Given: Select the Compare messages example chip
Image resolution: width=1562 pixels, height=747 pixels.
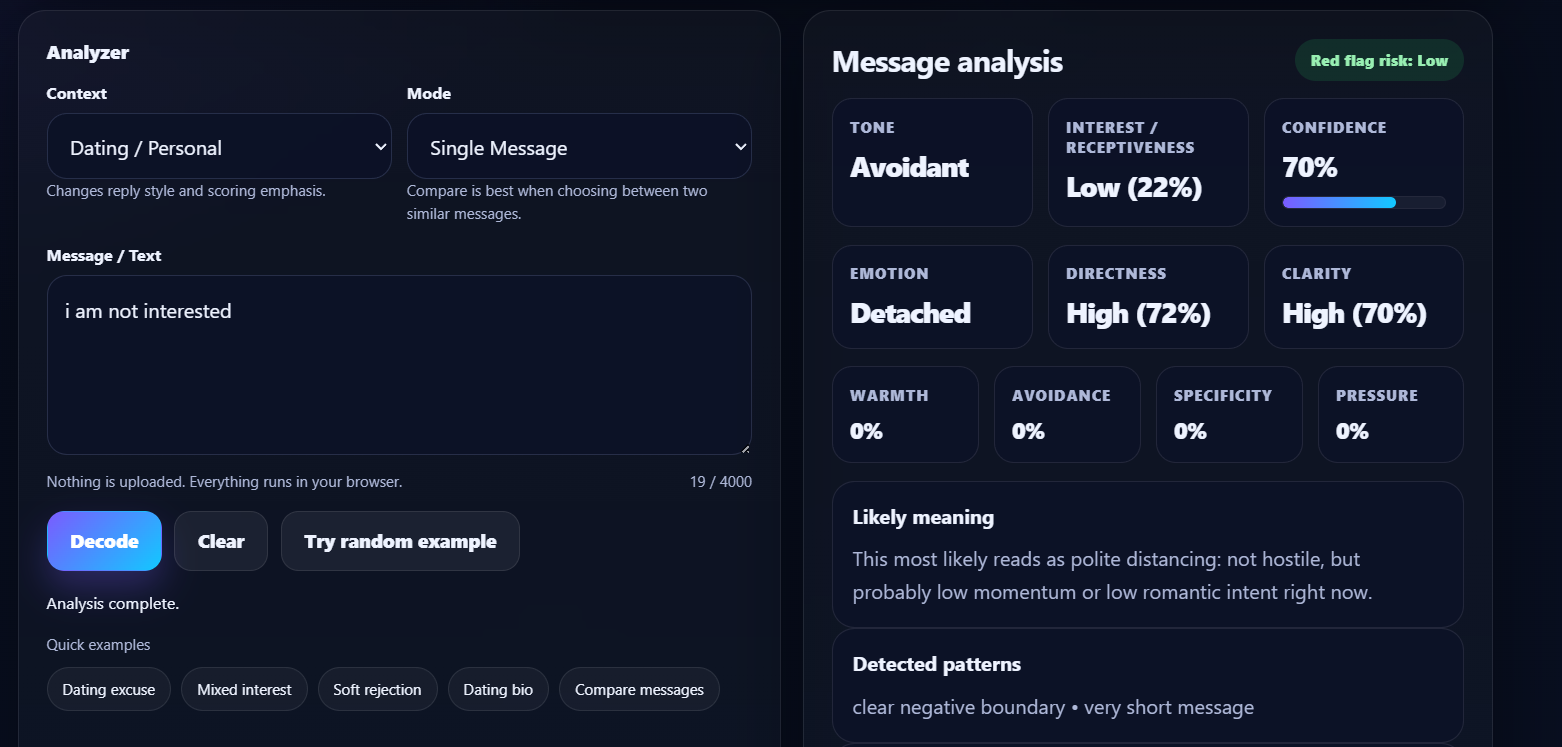Looking at the screenshot, I should [639, 688].
